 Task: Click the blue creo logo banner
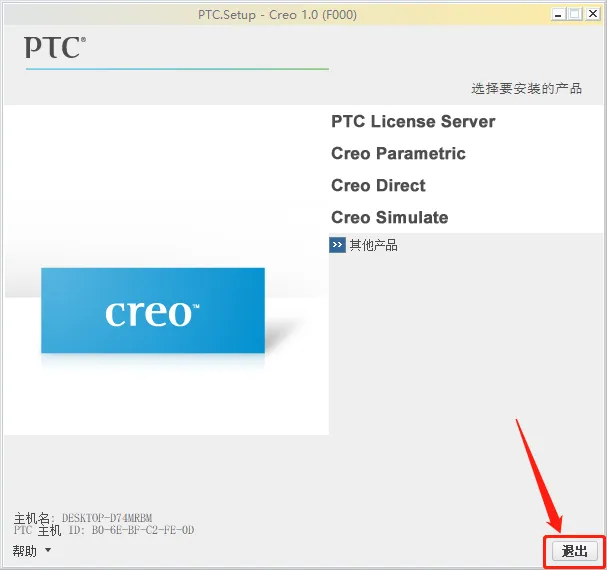click(153, 311)
